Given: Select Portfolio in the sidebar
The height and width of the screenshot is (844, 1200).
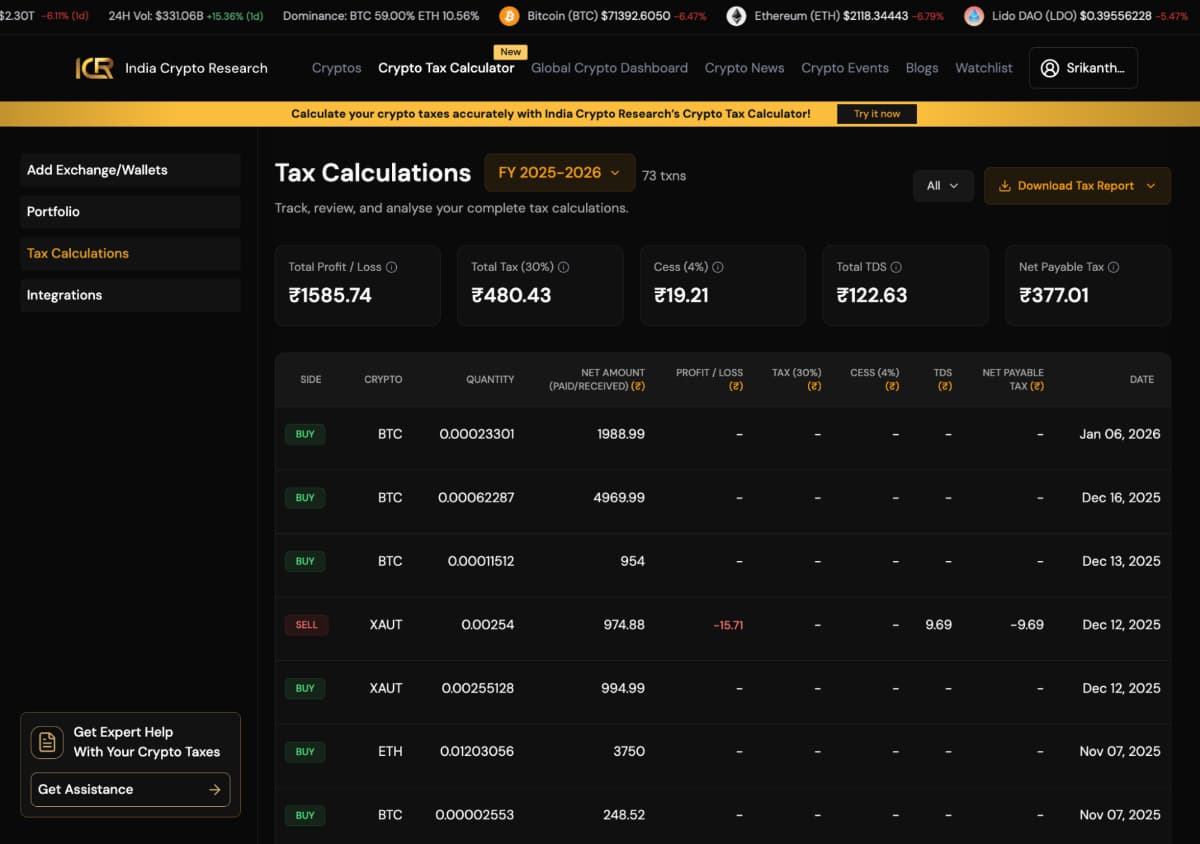Looking at the screenshot, I should click(x=130, y=212).
